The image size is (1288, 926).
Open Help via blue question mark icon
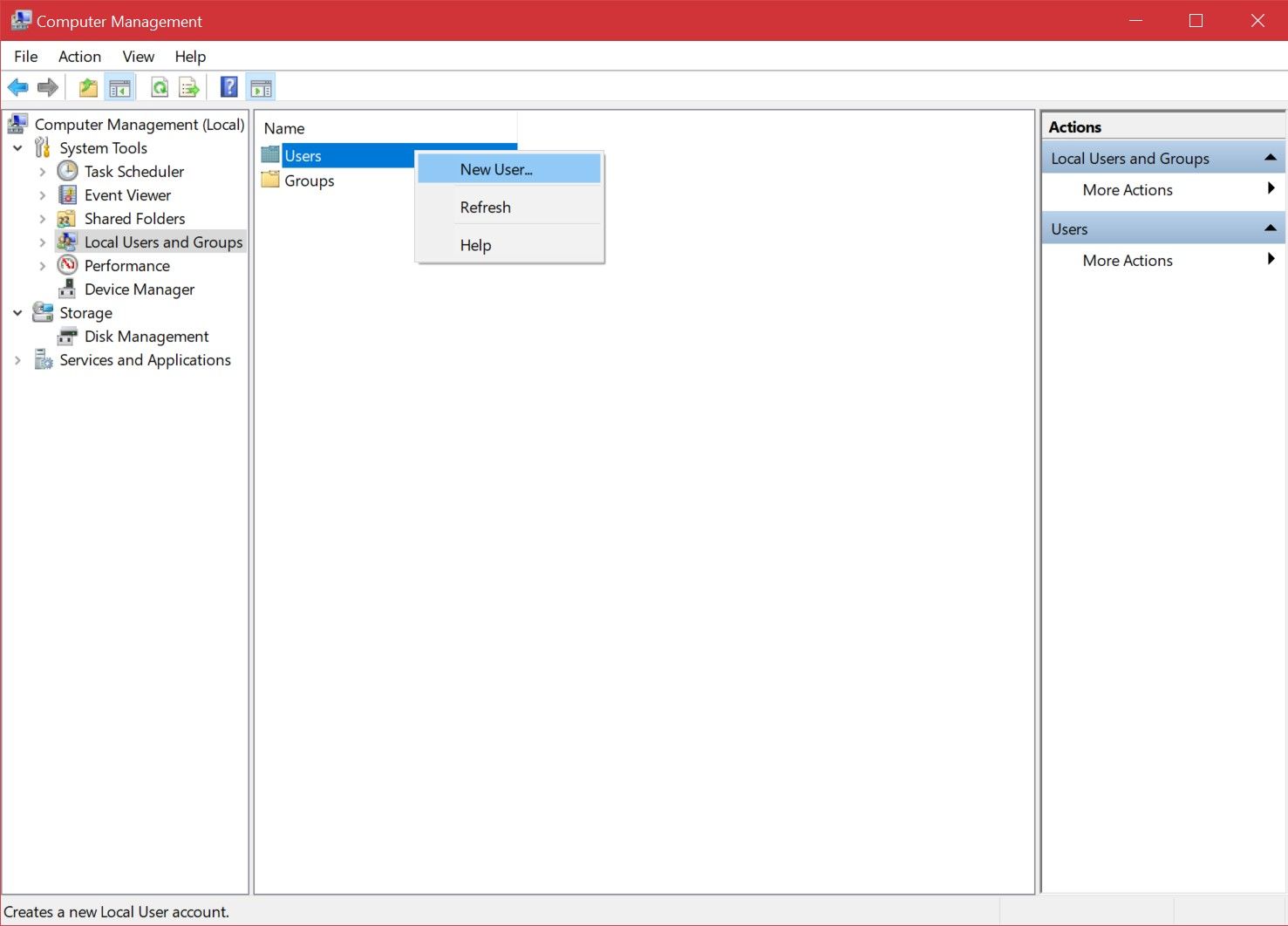pyautogui.click(x=228, y=87)
